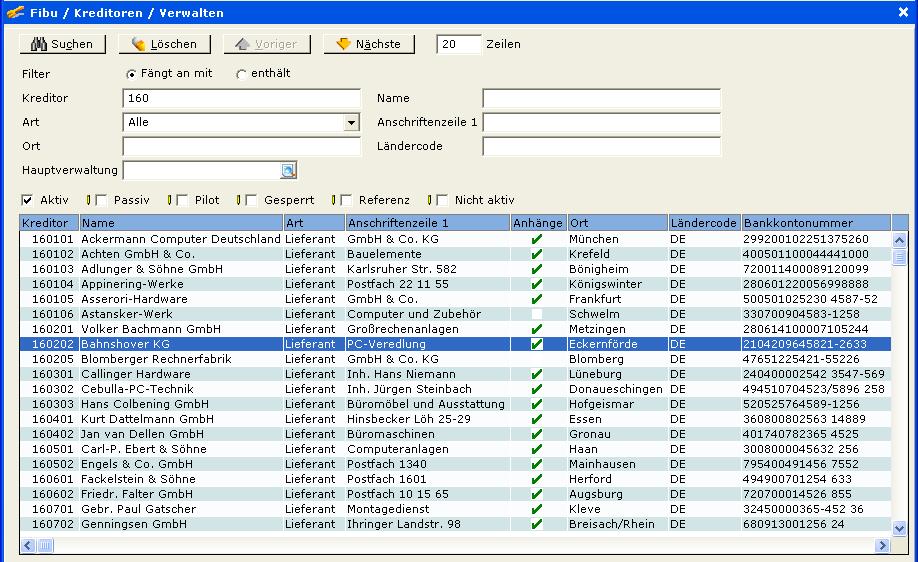Click attachment checkmark for Fackelstein & Söhne
Image resolution: width=918 pixels, height=562 pixels.
pos(537,479)
